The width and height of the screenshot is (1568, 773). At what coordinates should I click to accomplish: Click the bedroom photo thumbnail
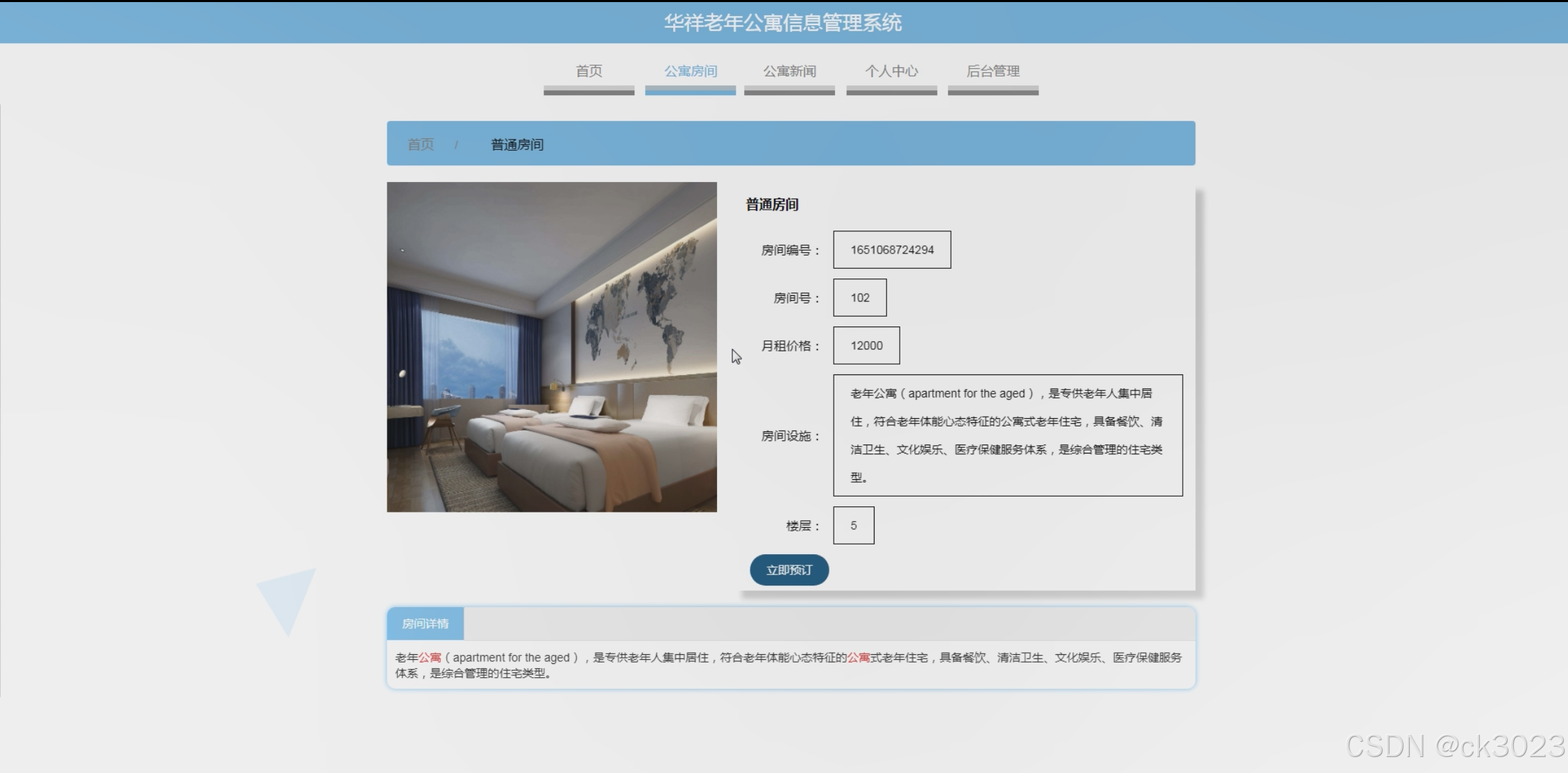[x=552, y=347]
